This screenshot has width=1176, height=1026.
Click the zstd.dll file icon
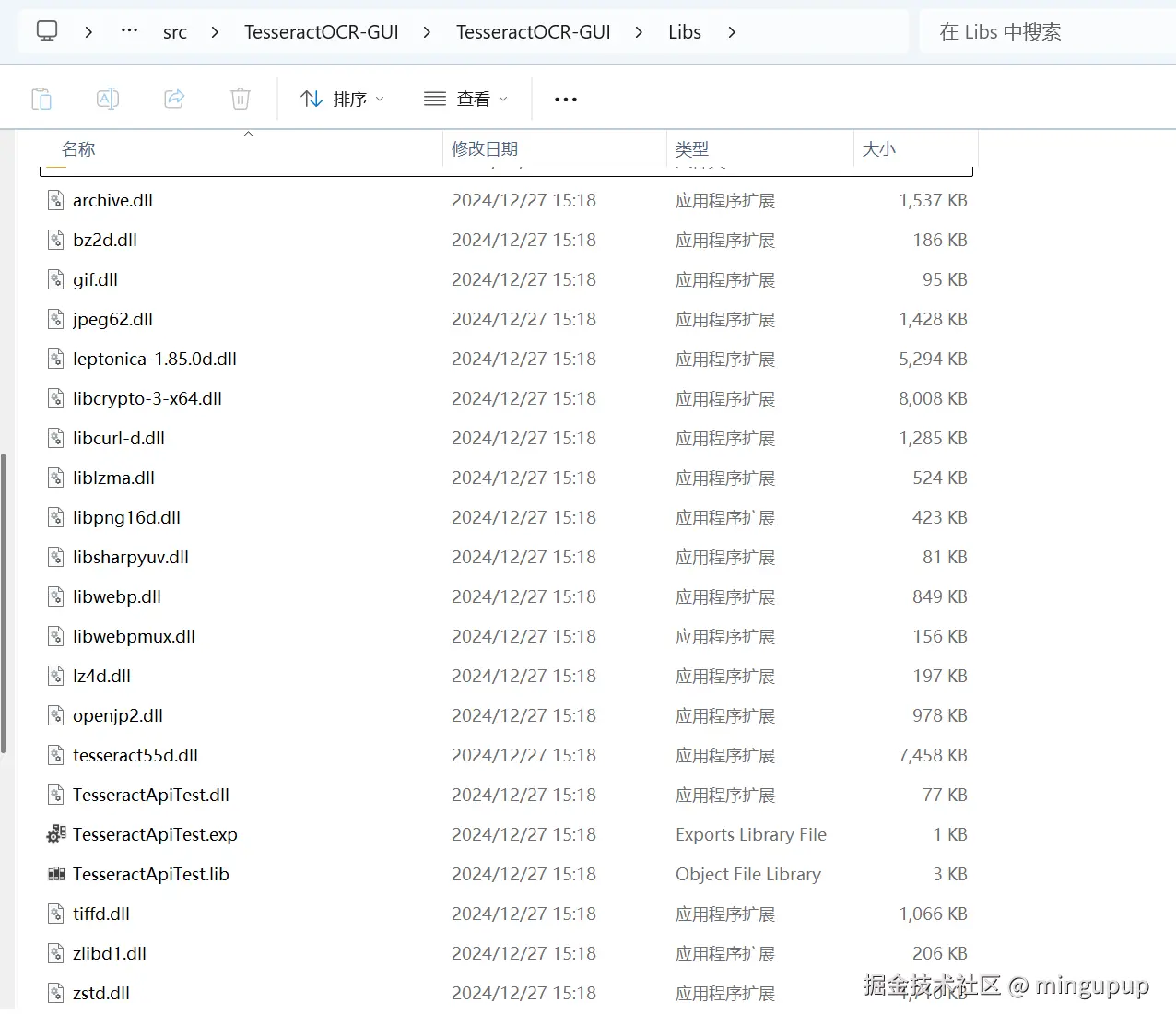pyautogui.click(x=56, y=993)
